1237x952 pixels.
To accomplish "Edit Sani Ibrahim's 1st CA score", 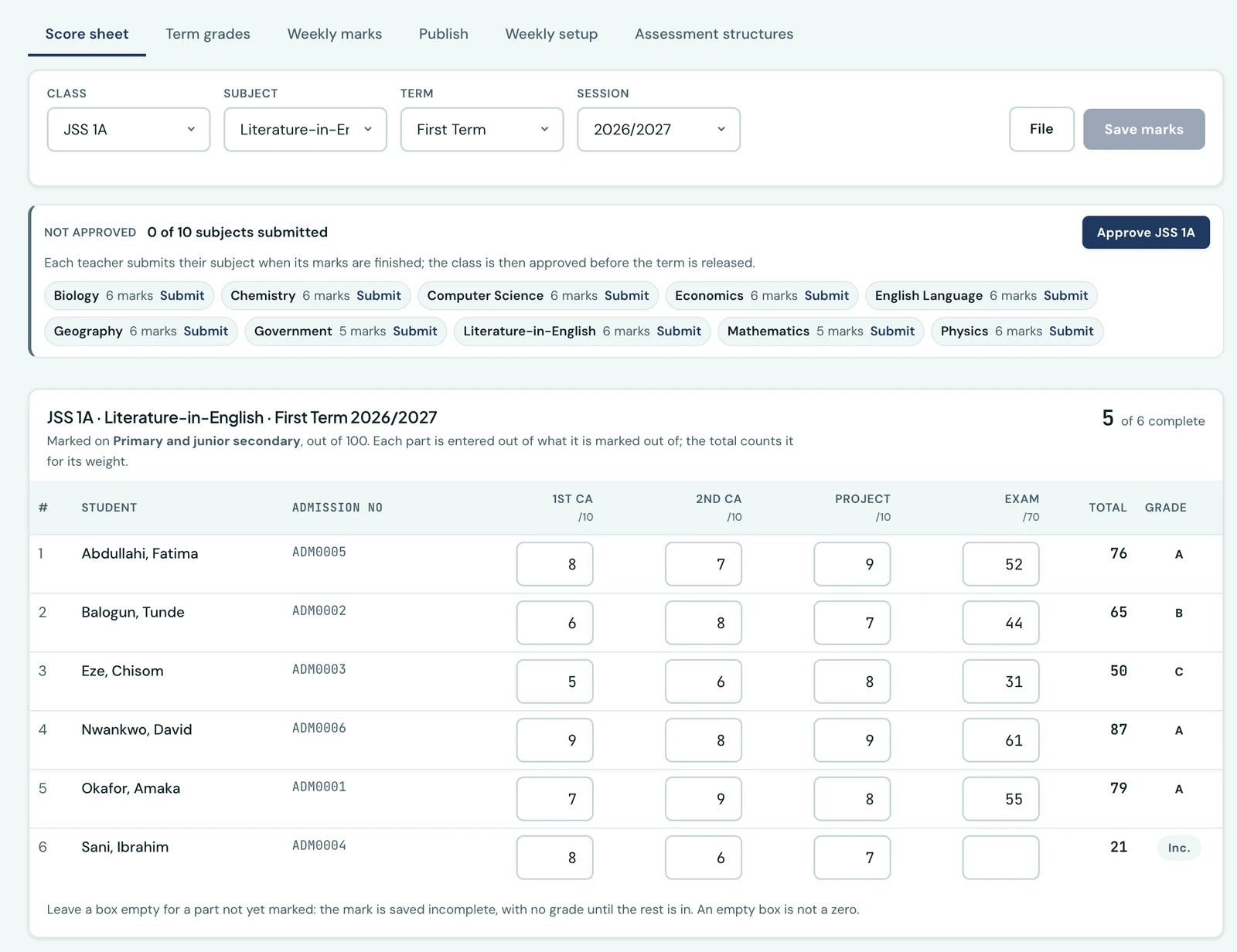I will 555,858.
